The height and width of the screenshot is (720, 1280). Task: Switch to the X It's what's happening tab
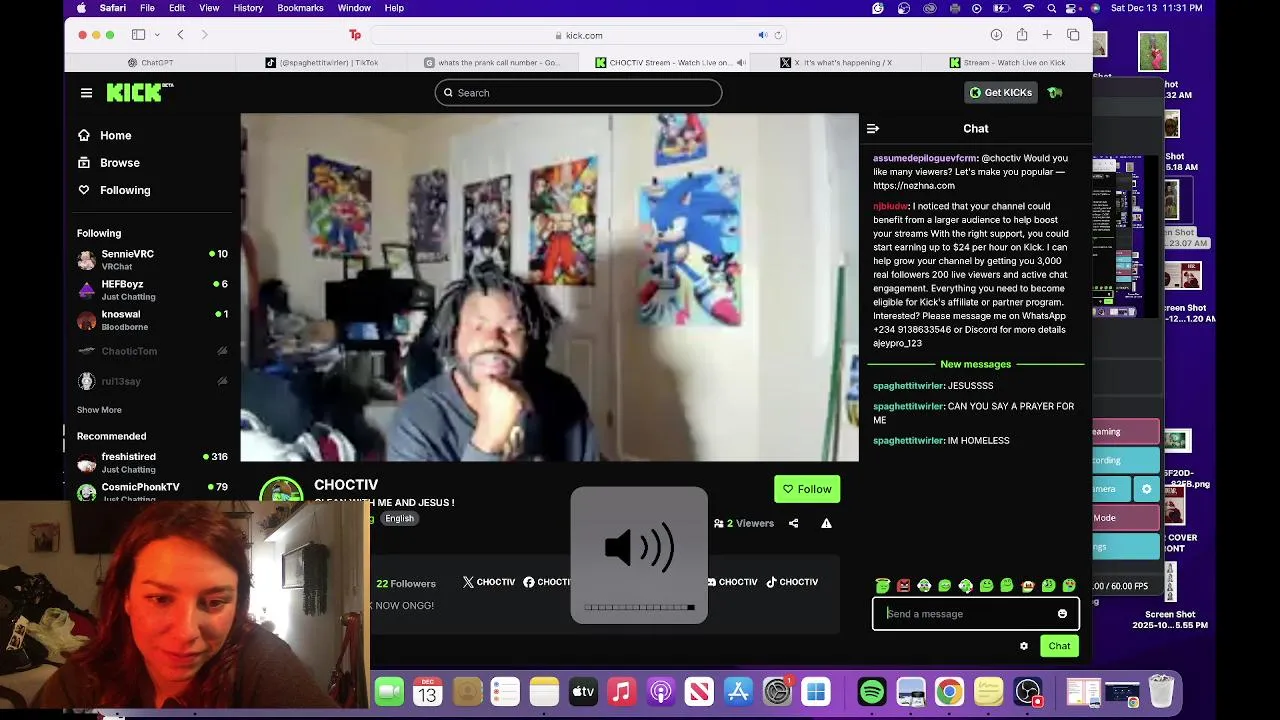click(x=836, y=62)
